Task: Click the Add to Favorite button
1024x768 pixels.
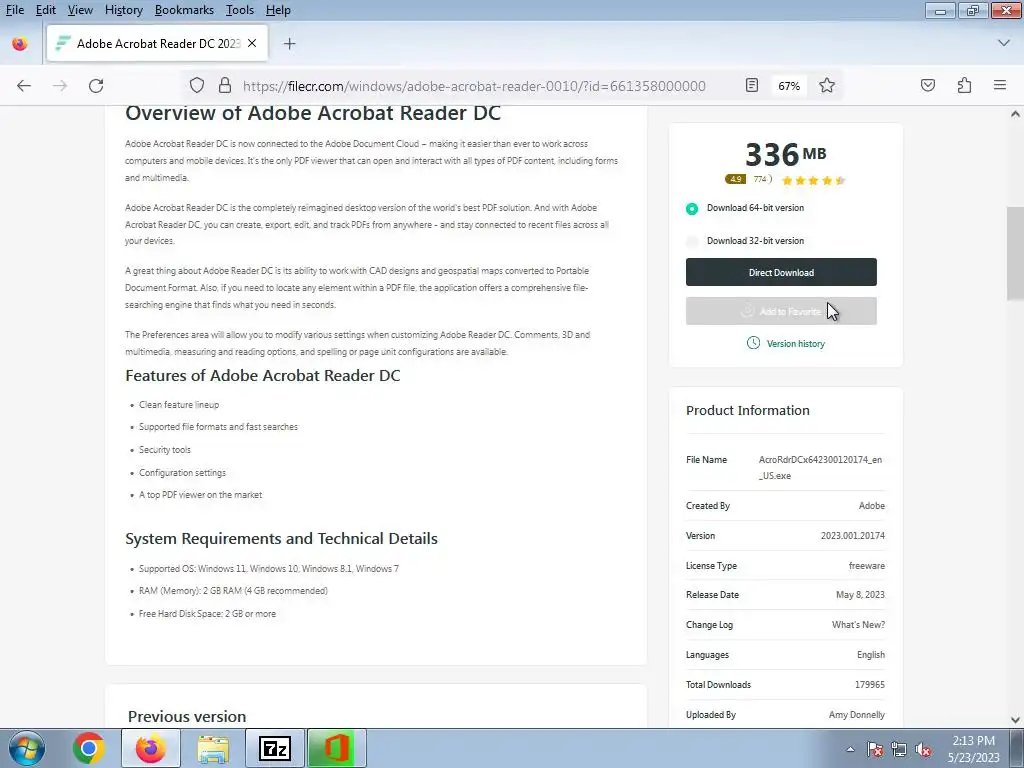Action: (x=781, y=311)
